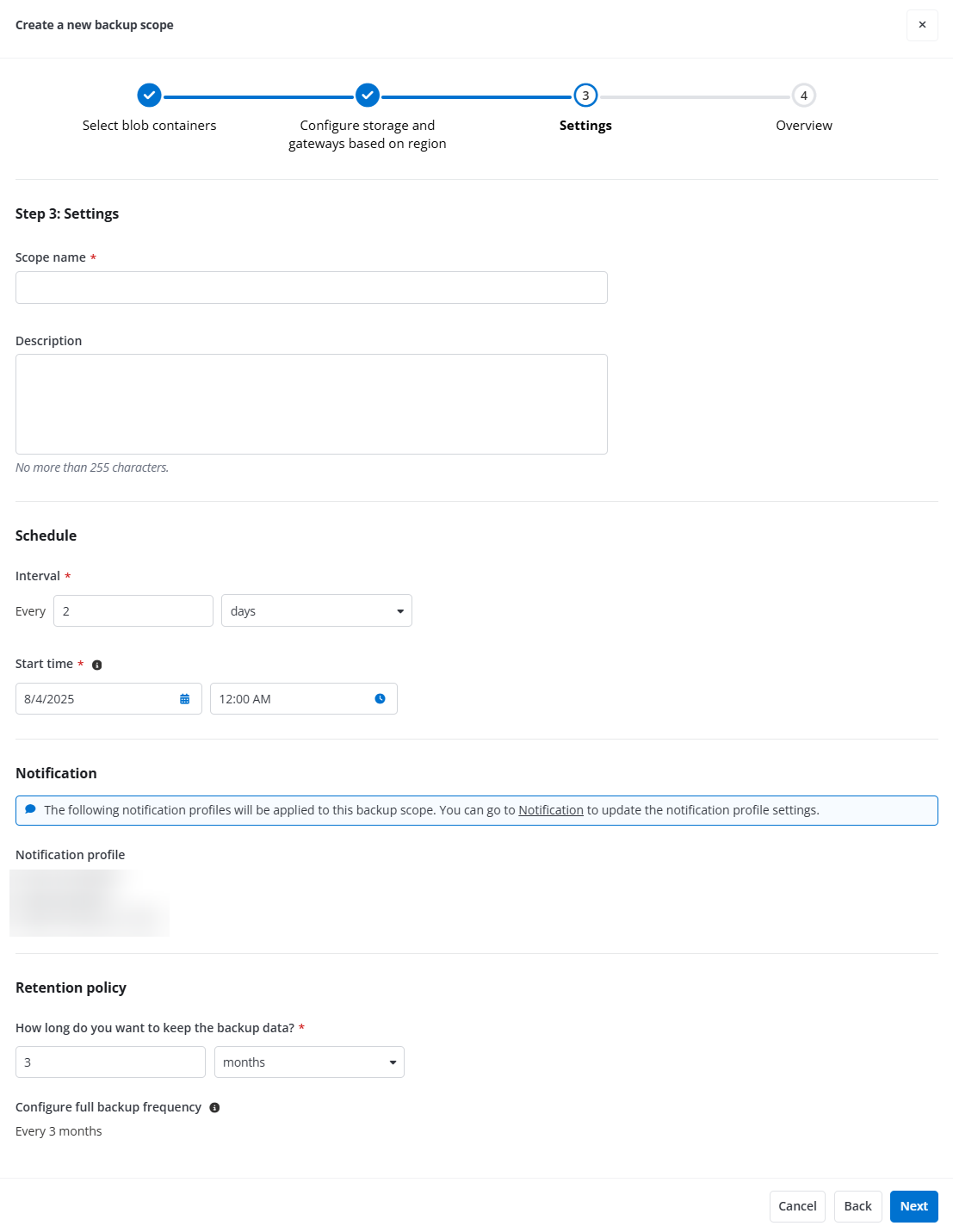The width and height of the screenshot is (953, 1232).
Task: Click inside the Description text area
Action: tap(311, 403)
